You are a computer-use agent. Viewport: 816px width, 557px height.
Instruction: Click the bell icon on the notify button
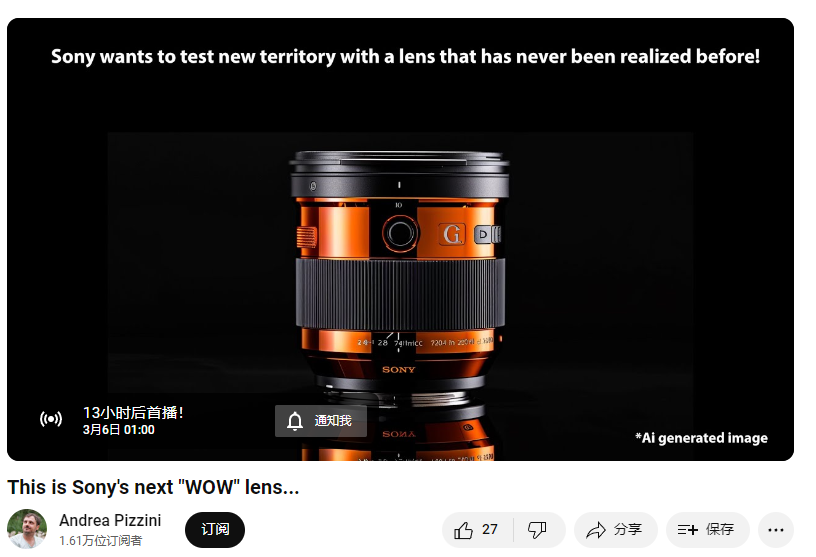(x=295, y=421)
